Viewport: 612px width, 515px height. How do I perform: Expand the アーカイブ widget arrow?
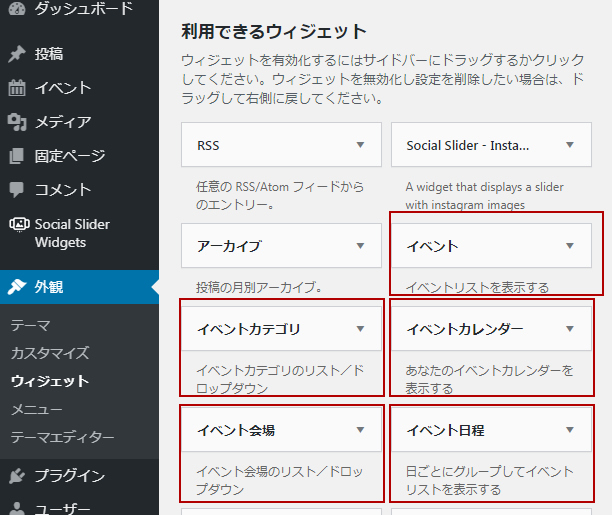360,245
